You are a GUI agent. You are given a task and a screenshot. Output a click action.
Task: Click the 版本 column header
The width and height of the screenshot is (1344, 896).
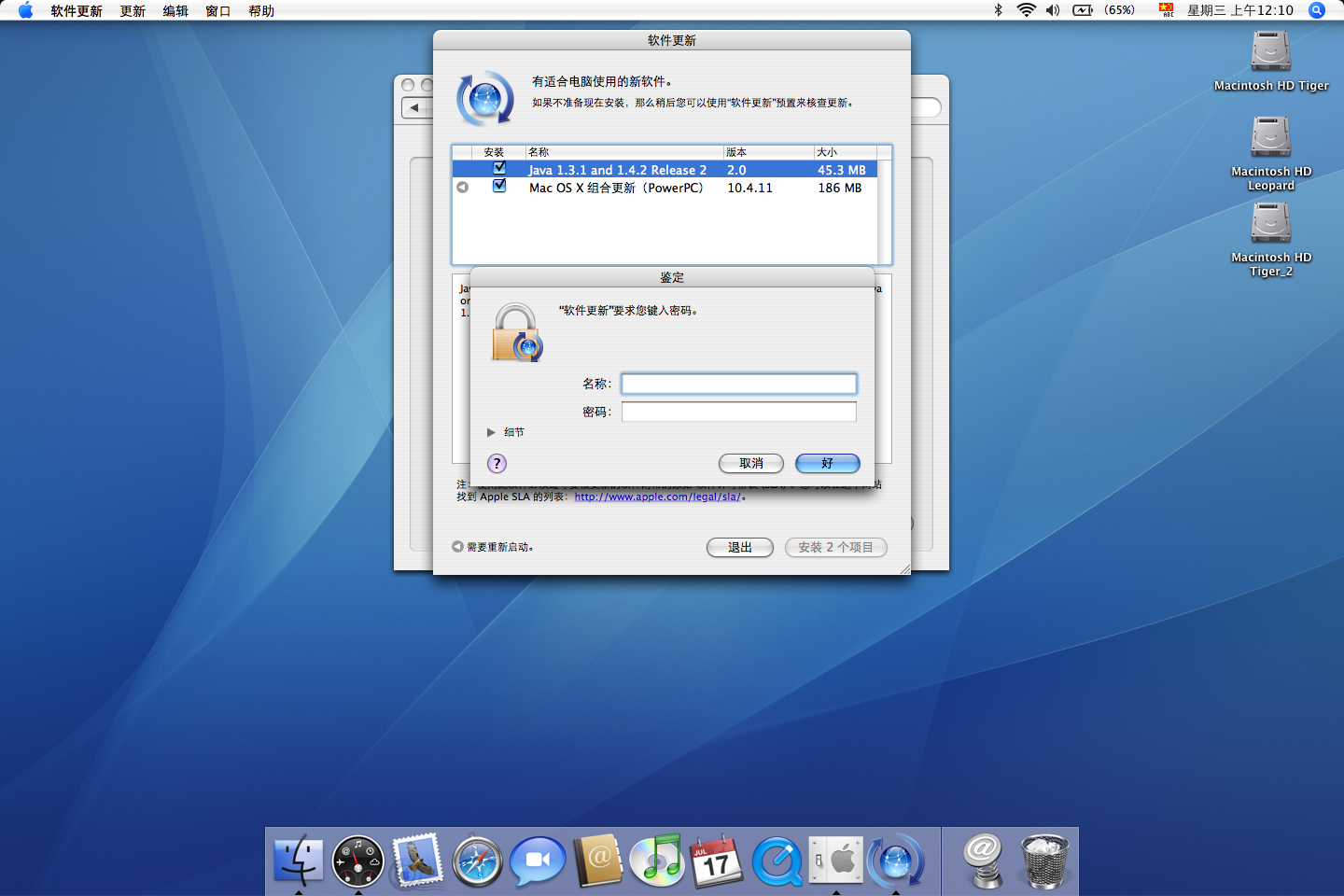coord(769,152)
